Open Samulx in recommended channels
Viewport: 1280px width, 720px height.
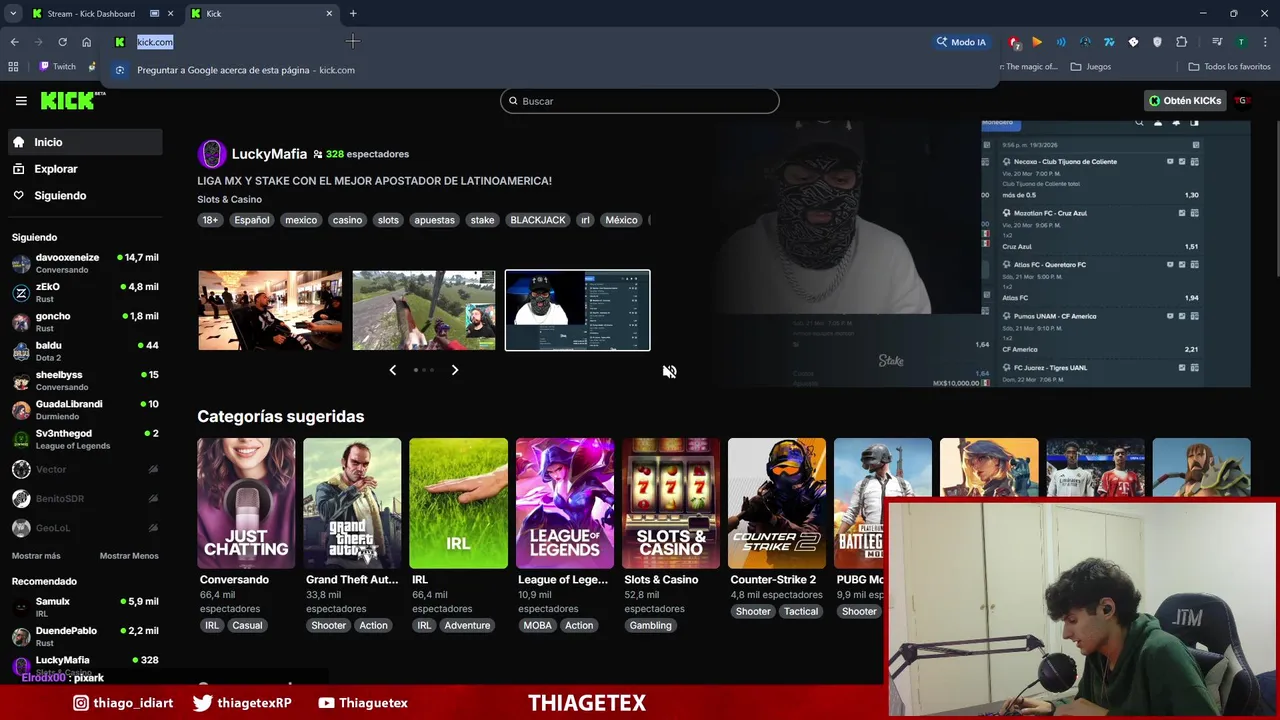(x=85, y=607)
